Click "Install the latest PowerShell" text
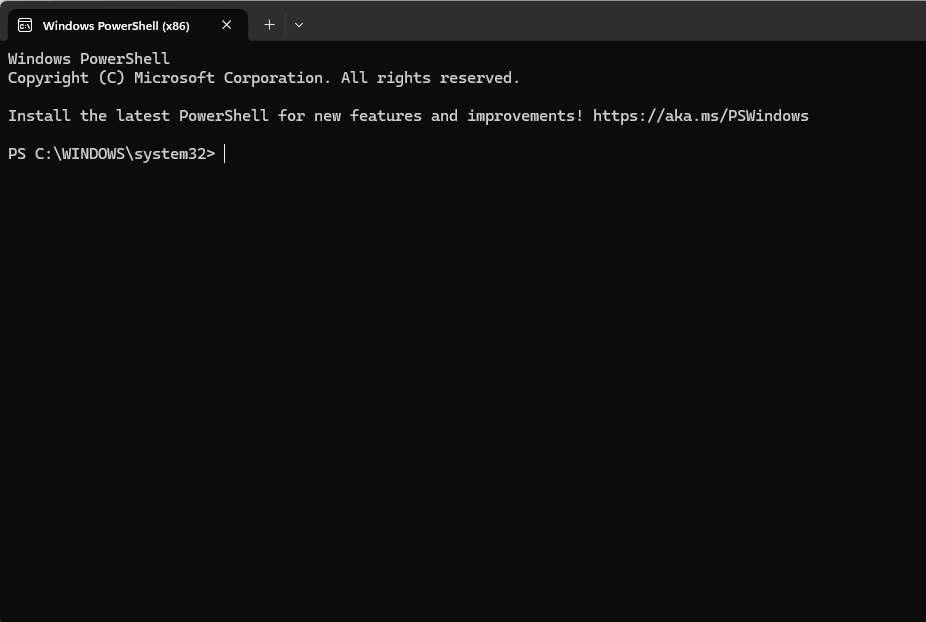Viewport: 926px width, 622px height. (x=138, y=116)
